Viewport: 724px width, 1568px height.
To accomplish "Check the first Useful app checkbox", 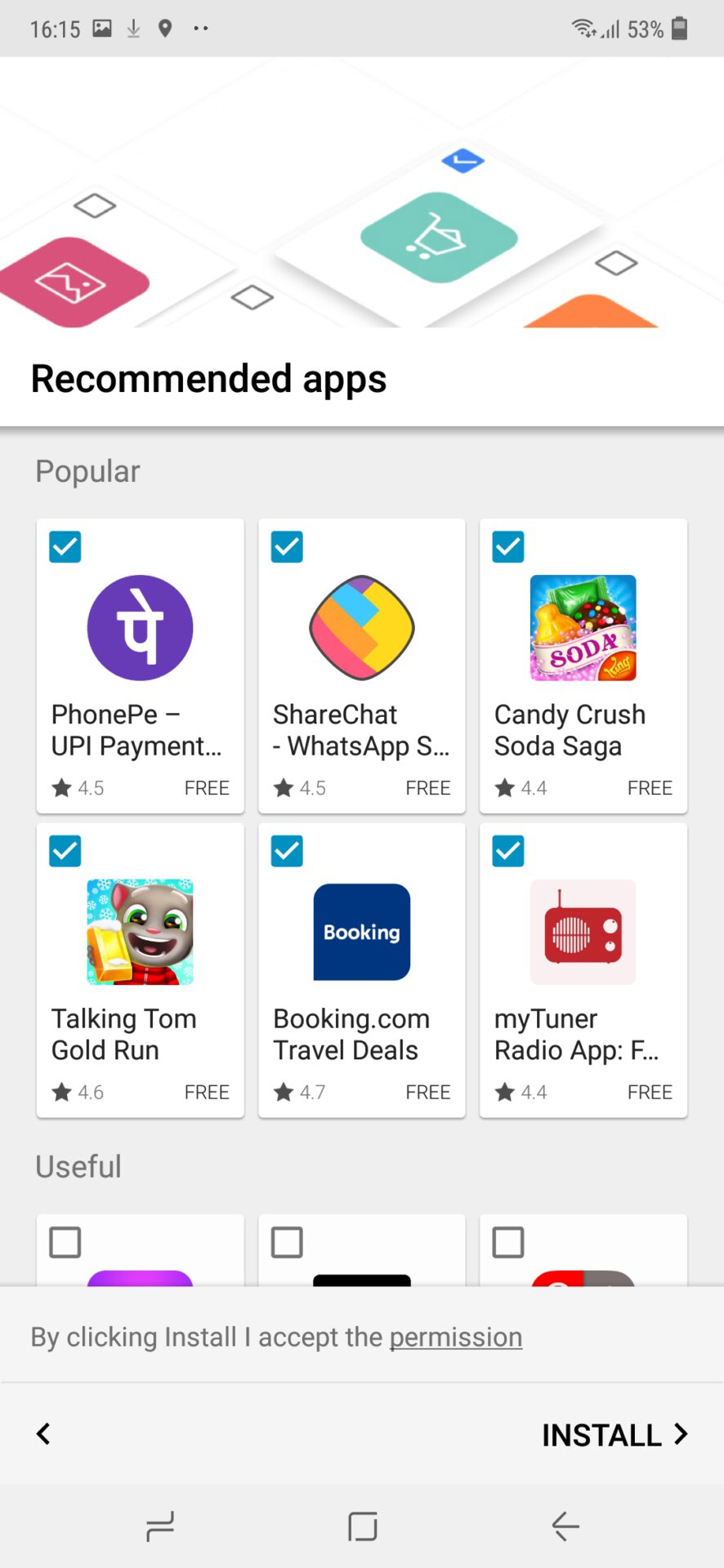I will [x=65, y=1242].
